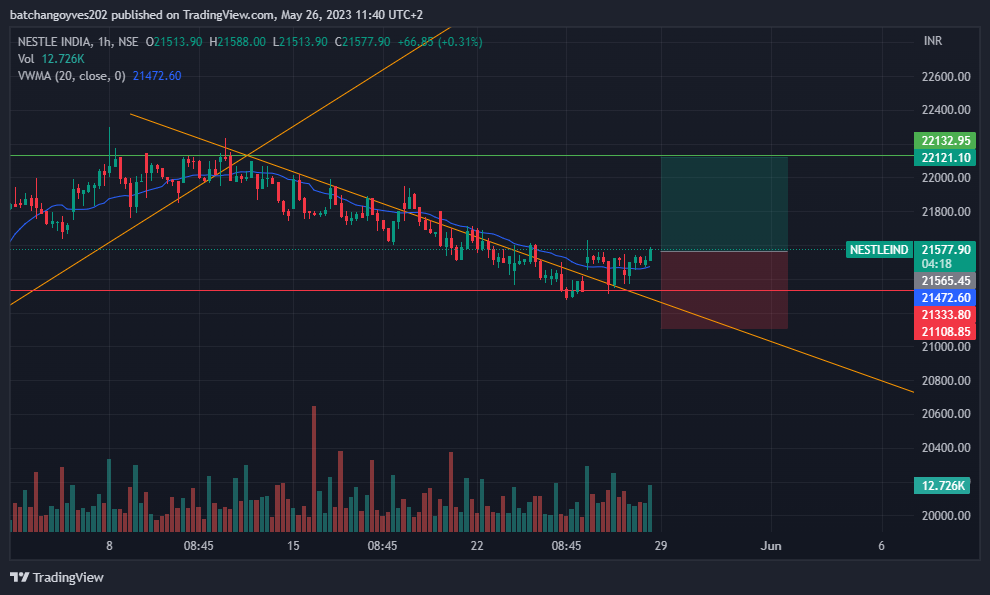The image size is (990, 595).
Task: Click the TradingView logo at bottom left
Action: tap(57, 577)
